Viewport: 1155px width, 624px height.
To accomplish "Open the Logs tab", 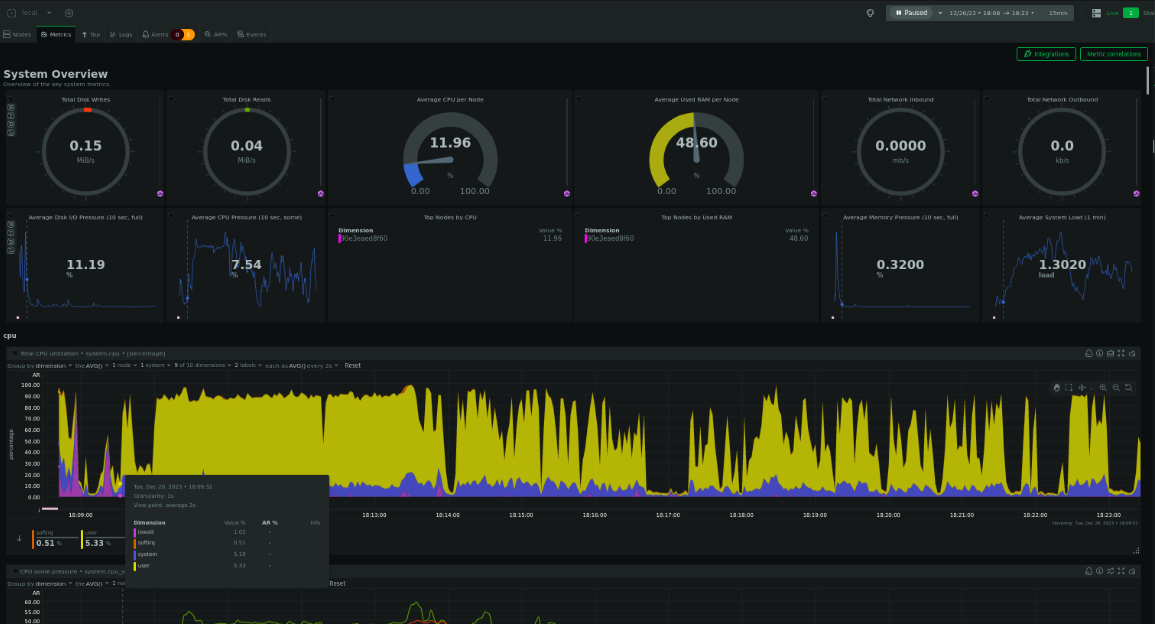I will point(125,33).
